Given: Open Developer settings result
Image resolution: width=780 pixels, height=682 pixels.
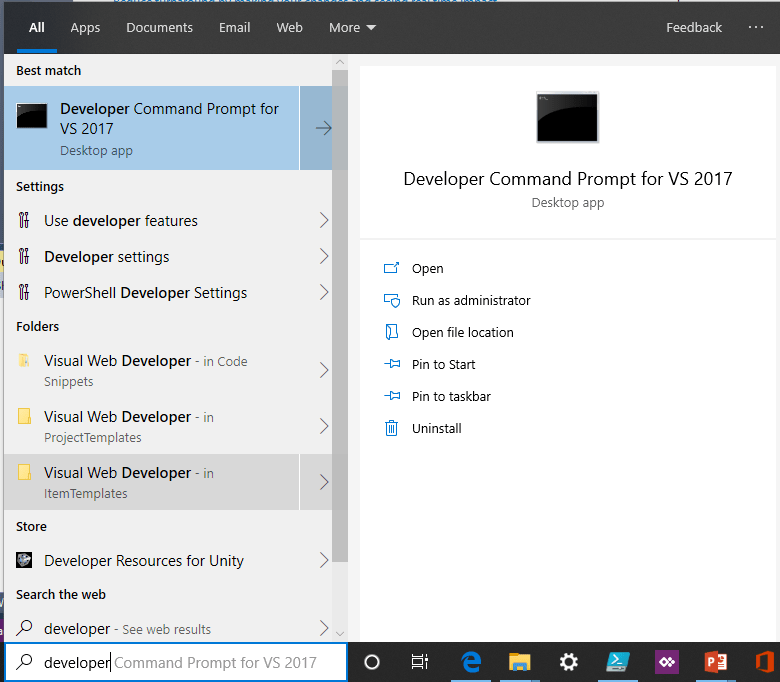Looking at the screenshot, I should click(168, 256).
